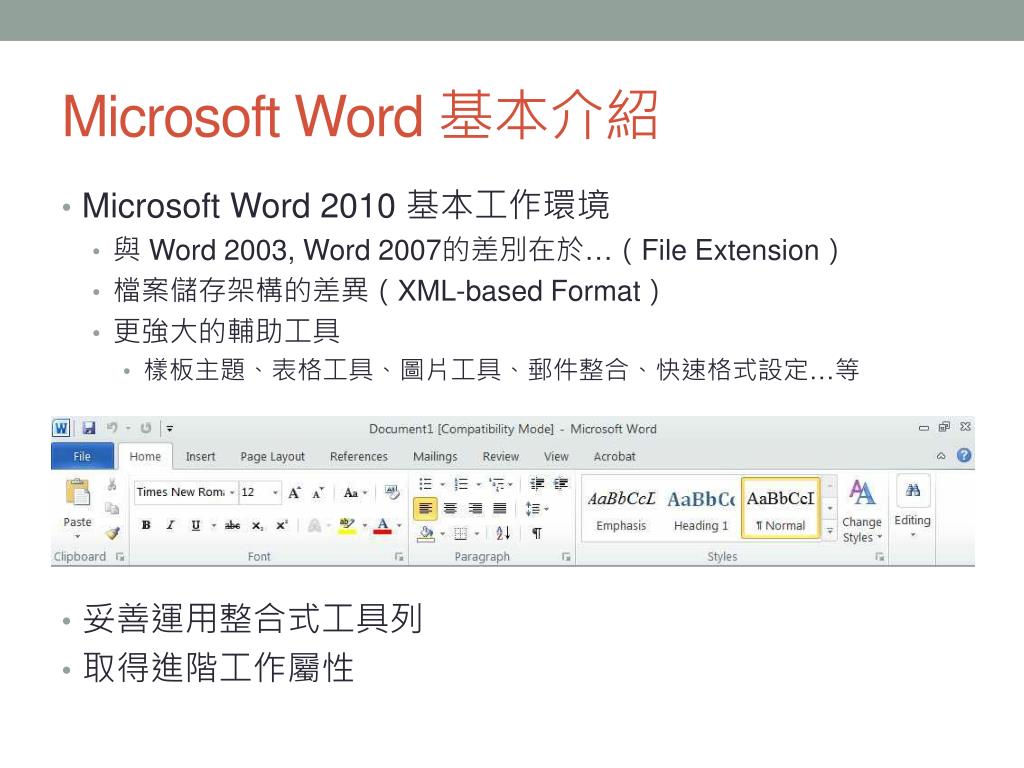Apply yellow text highlight color
The height and width of the screenshot is (768, 1024).
347,525
